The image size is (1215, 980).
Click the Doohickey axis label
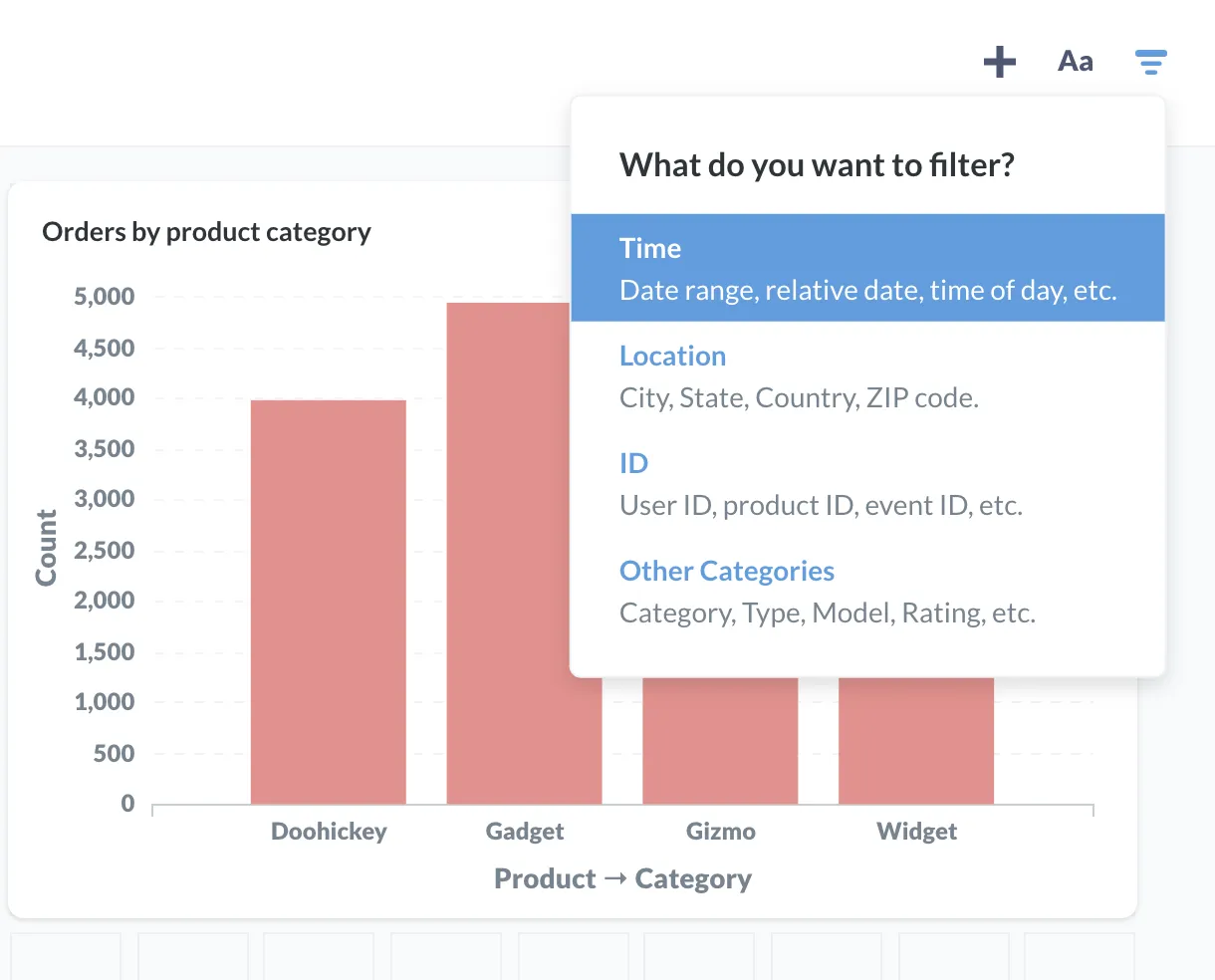coord(329,832)
